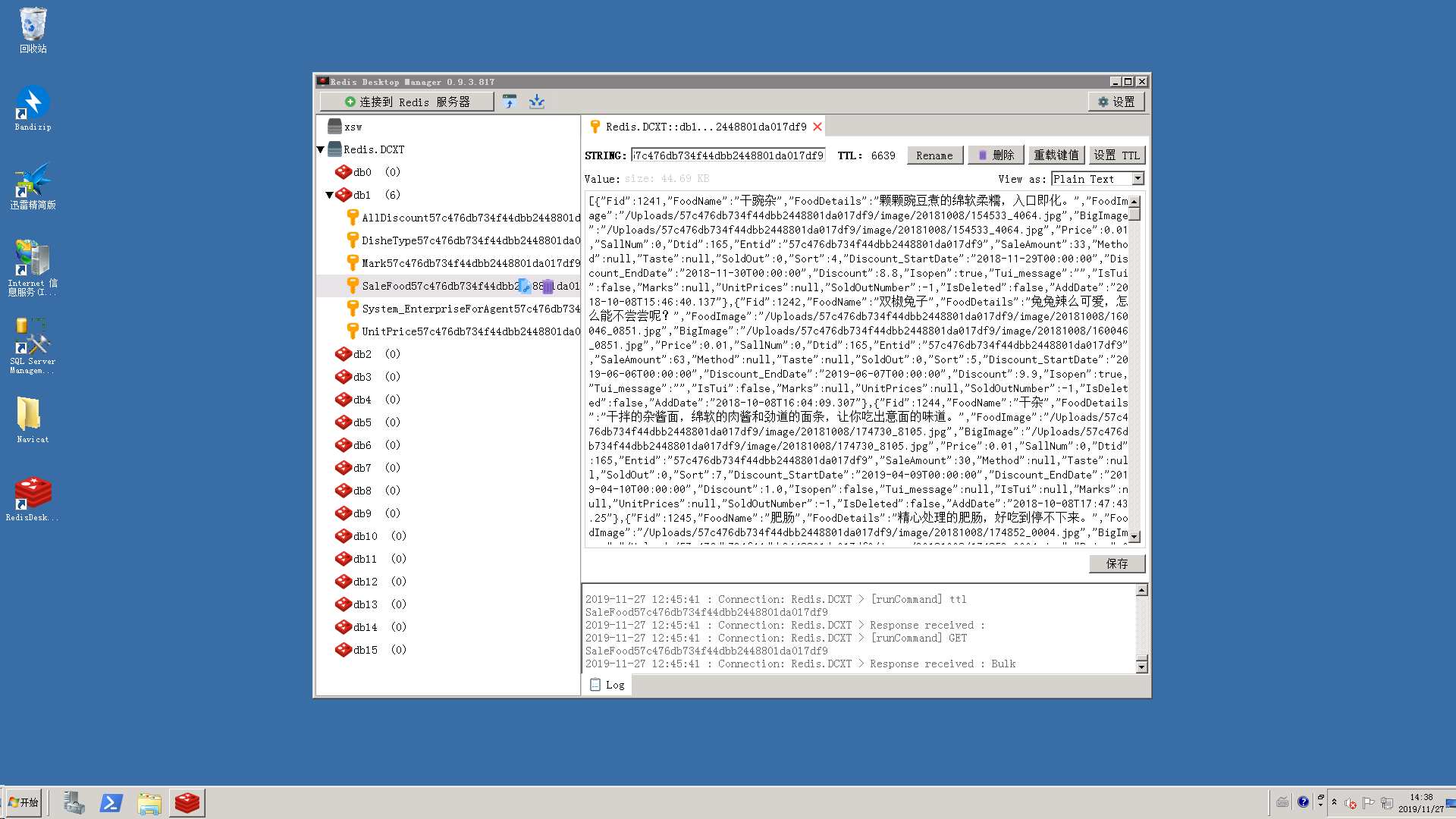
Task: Open database db0
Action: tap(368, 172)
